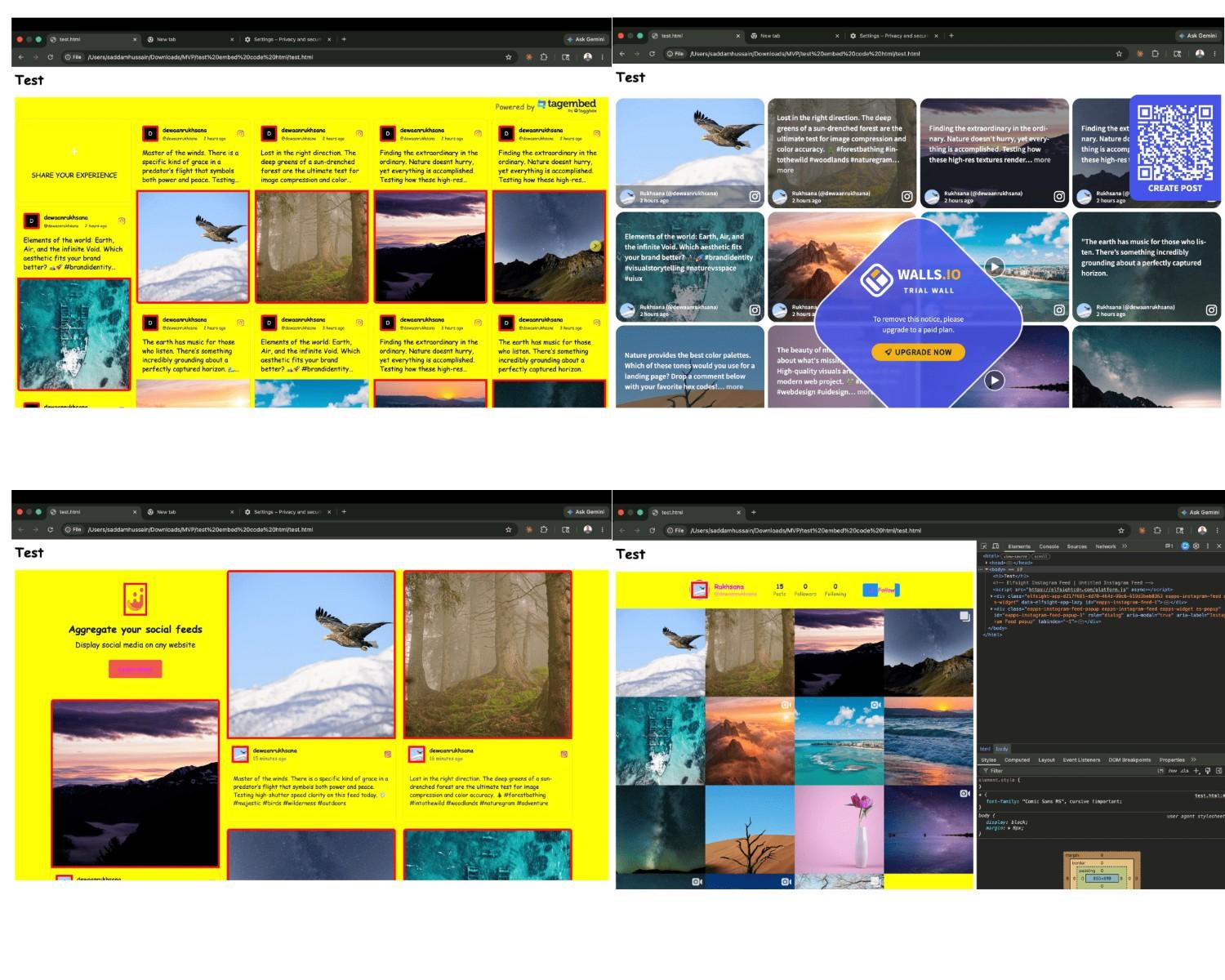1225x980 pixels.
Task: Expand 'more' on the 'Nature provides' Walls.io card
Action: click(735, 386)
